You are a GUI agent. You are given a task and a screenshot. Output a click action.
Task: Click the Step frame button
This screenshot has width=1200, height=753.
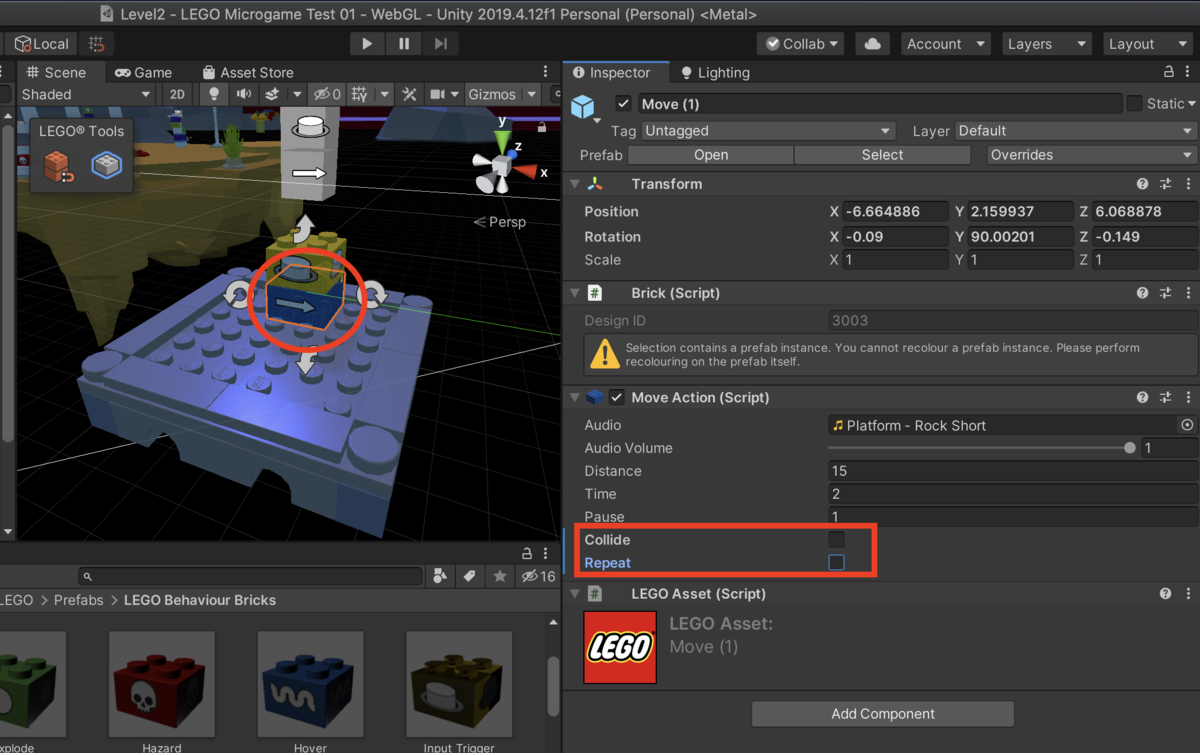[440, 44]
